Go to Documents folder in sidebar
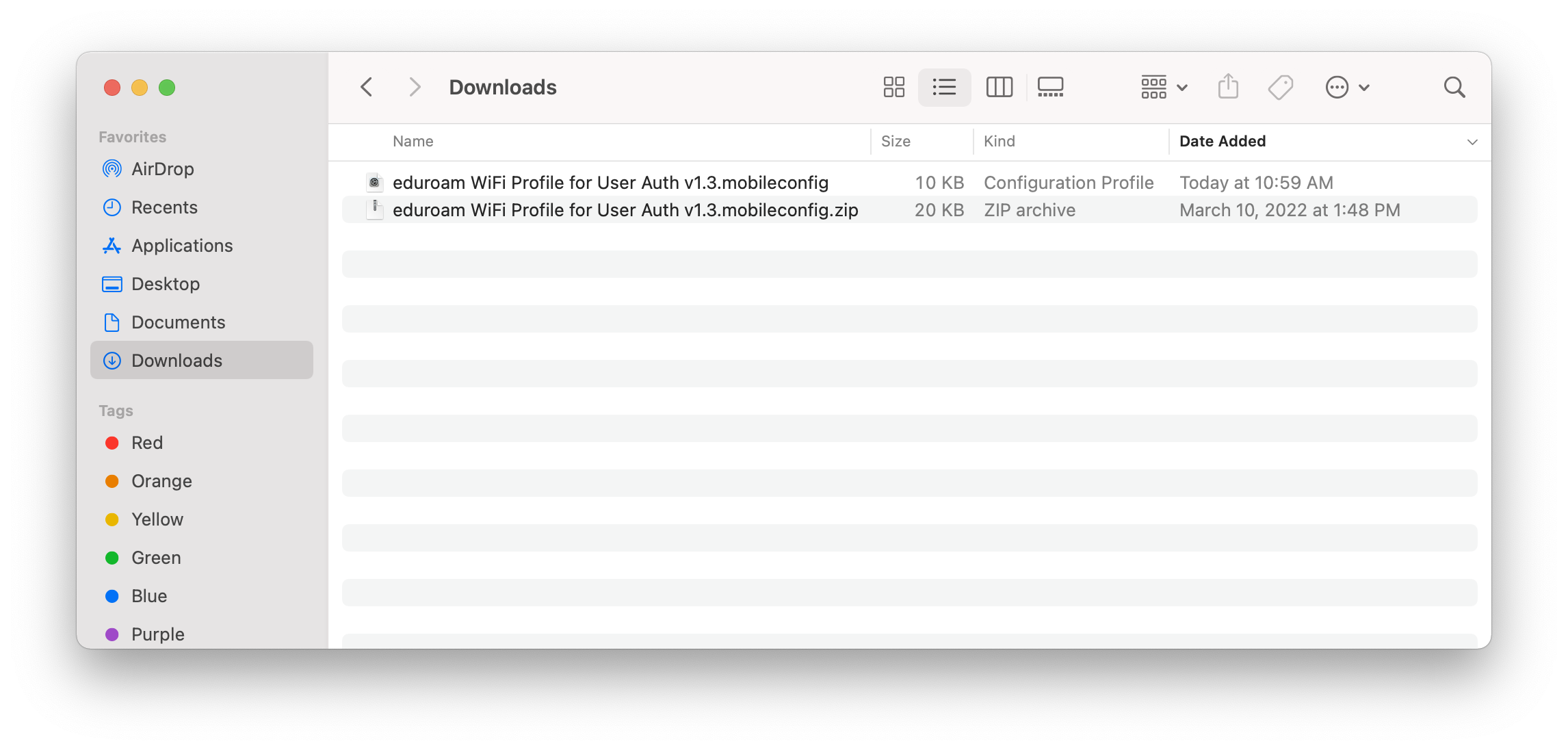 click(178, 322)
